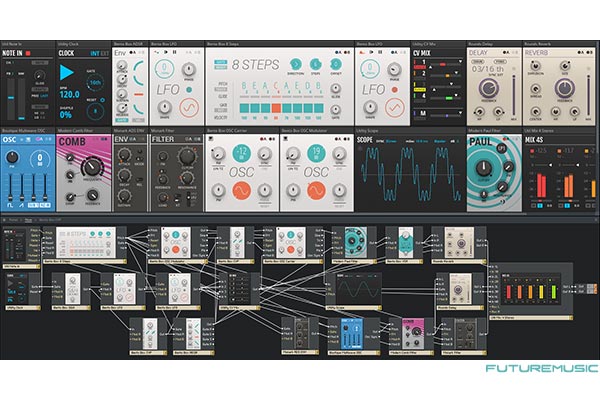Click the right pill button on DELAY
Screen dimensions: 600x400
point(500,61)
